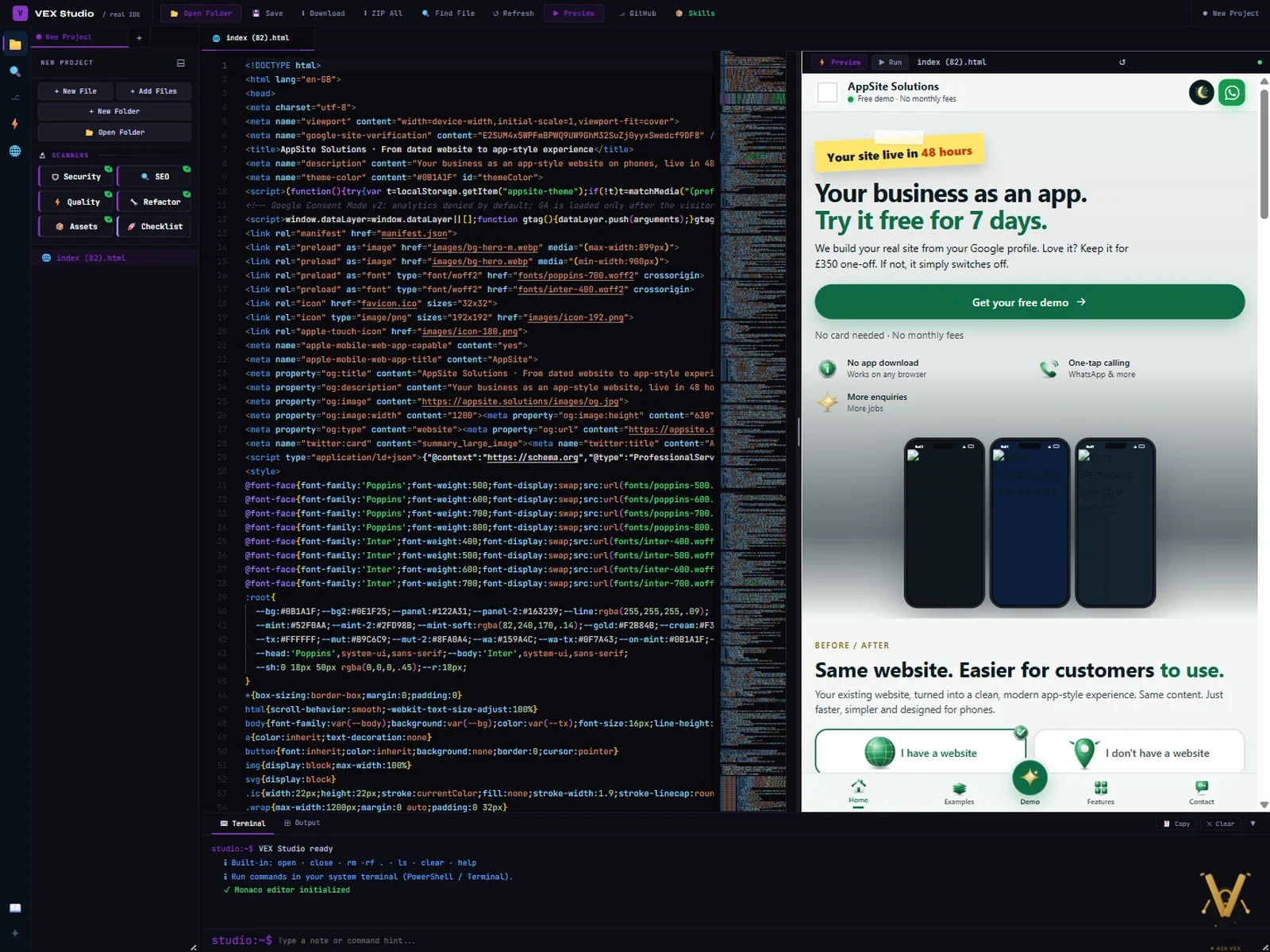This screenshot has width=1270, height=952.
Task: Open Features in preview bottom nav
Action: pos(1100,793)
